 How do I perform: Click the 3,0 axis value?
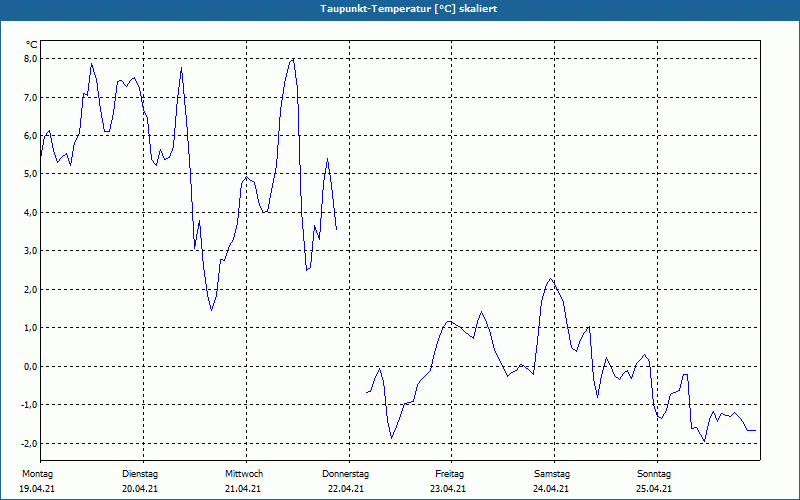(31, 251)
